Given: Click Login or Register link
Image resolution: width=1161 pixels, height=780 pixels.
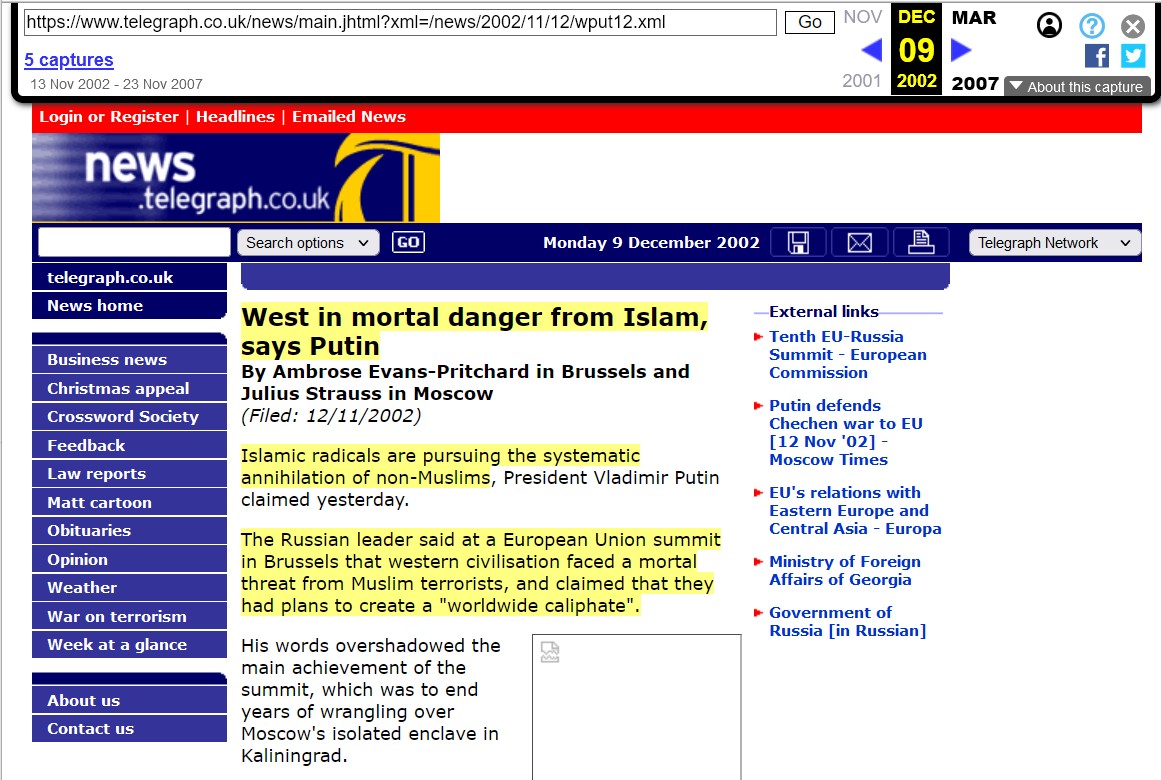Looking at the screenshot, I should [x=109, y=116].
